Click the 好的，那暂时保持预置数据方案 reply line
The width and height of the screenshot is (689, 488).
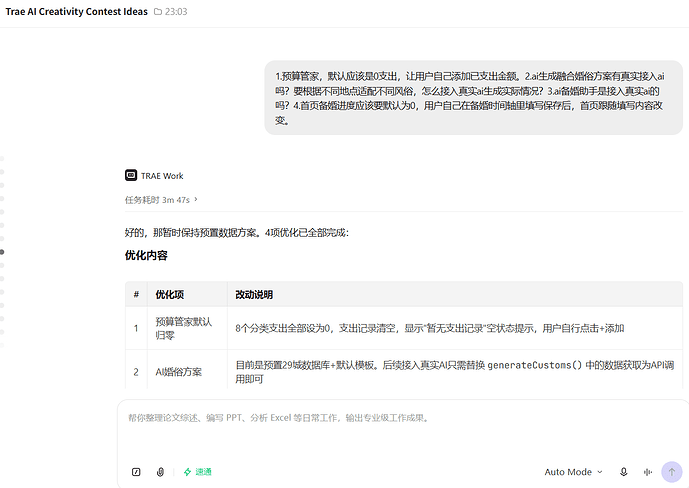coord(237,232)
